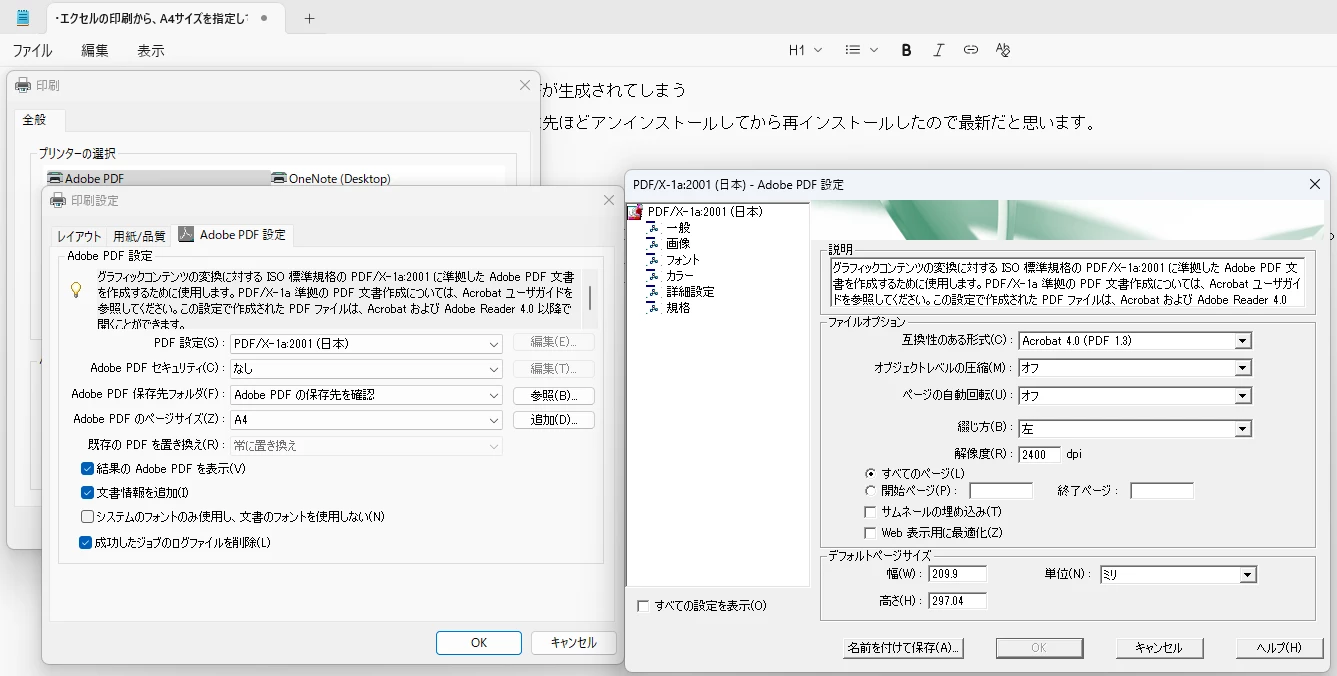
Task: Select すべてのページ radio button
Action: (x=870, y=473)
